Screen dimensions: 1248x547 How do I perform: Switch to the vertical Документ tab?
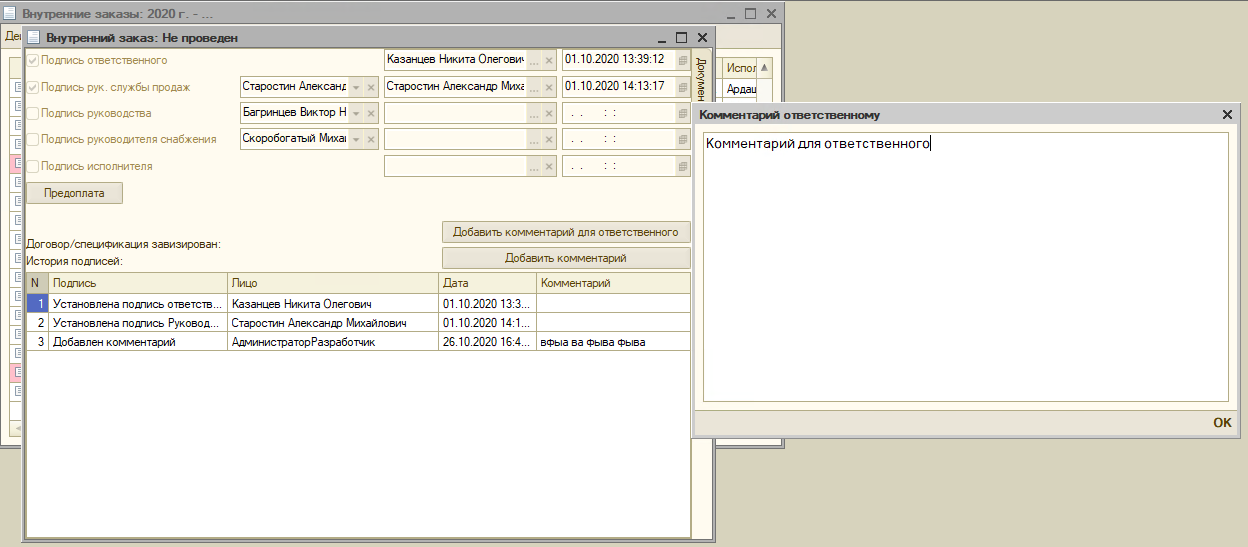coord(701,78)
